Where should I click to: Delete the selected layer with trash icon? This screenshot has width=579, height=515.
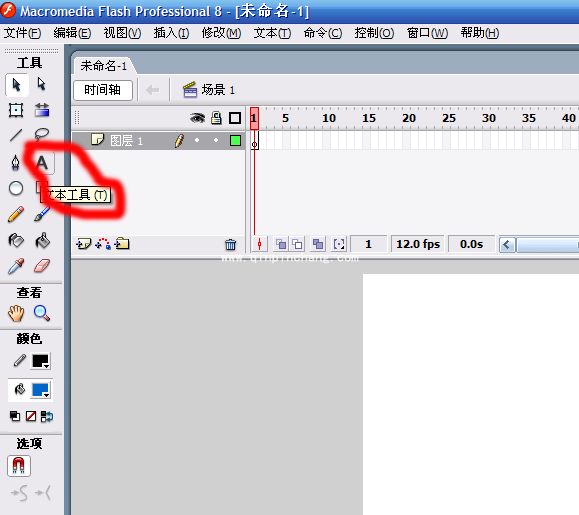pos(230,244)
